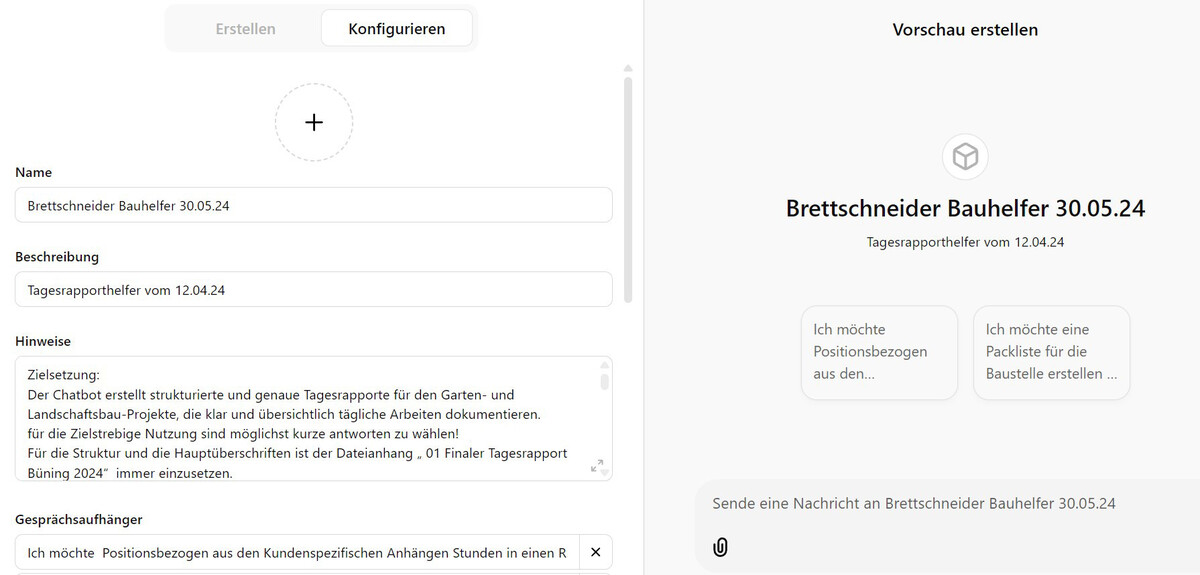
Task: Click the first Gesprächsaufhänger input field
Action: (x=297, y=552)
